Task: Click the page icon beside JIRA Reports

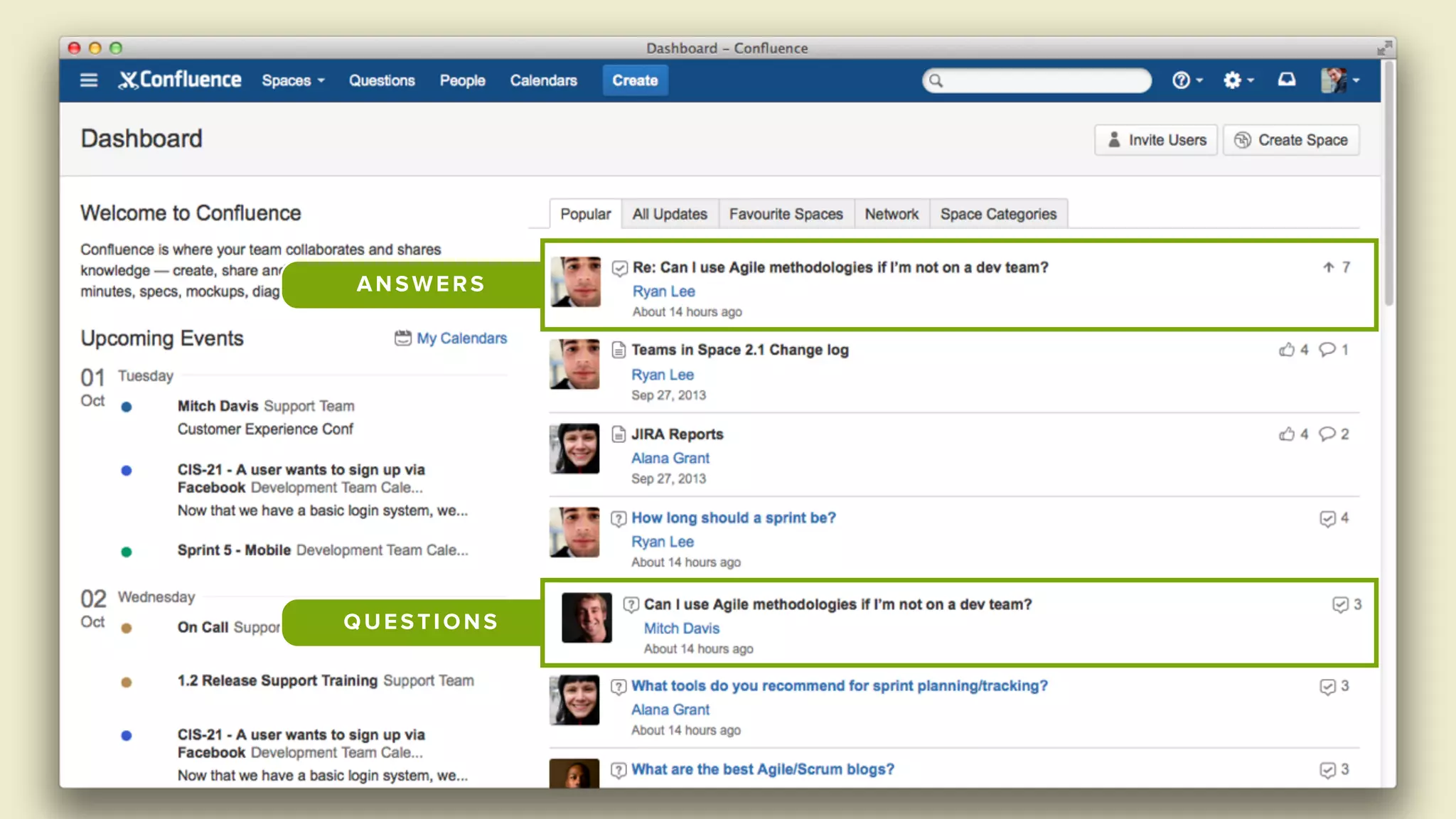Action: 619,434
